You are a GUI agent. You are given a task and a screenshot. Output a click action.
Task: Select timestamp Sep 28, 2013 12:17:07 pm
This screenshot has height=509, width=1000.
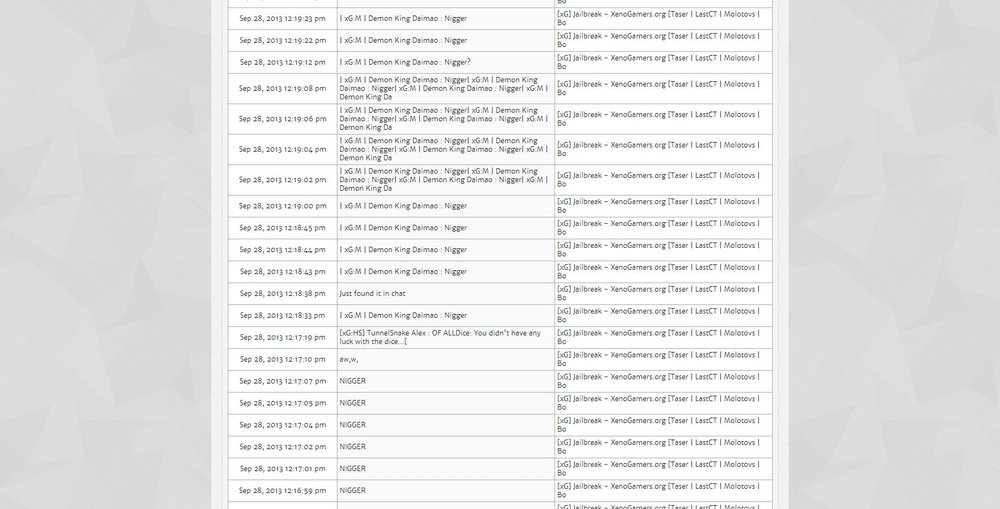[x=283, y=381]
